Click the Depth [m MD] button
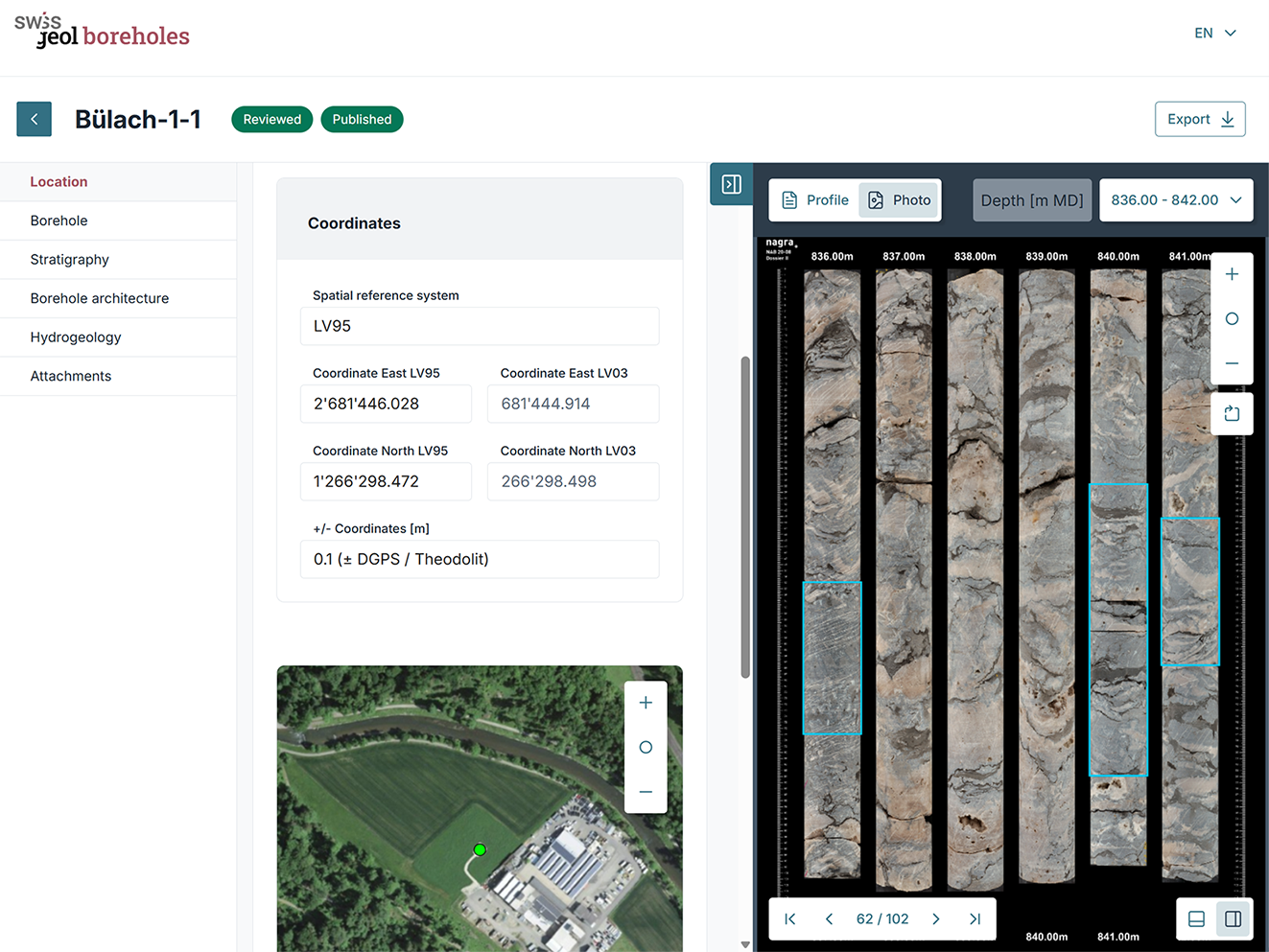This screenshot has height=952, width=1269. pyautogui.click(x=1032, y=200)
